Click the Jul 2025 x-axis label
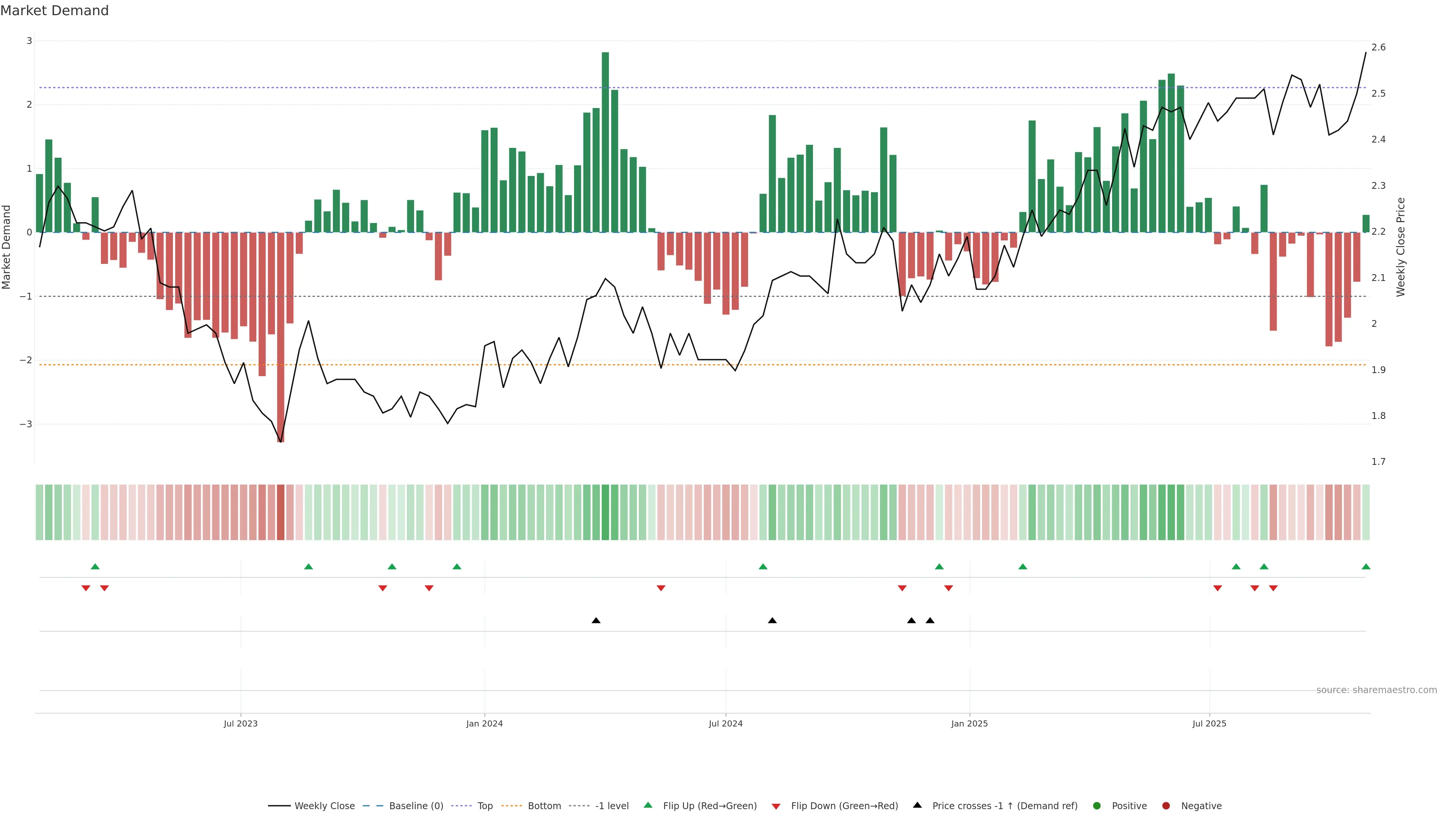This screenshot has height=819, width=1456. coord(1209,723)
